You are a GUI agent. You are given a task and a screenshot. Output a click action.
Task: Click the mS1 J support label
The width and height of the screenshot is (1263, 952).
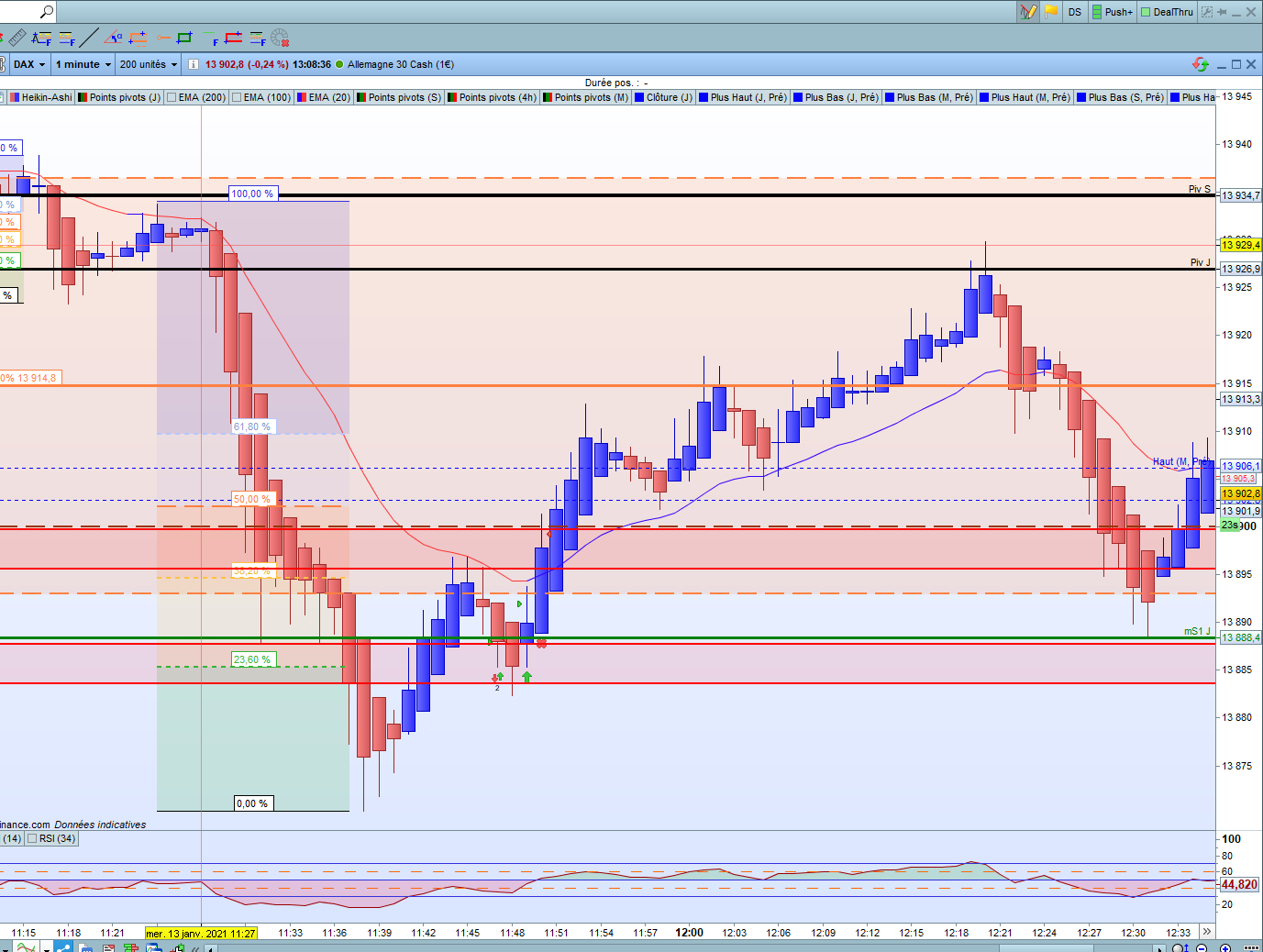pos(1198,631)
